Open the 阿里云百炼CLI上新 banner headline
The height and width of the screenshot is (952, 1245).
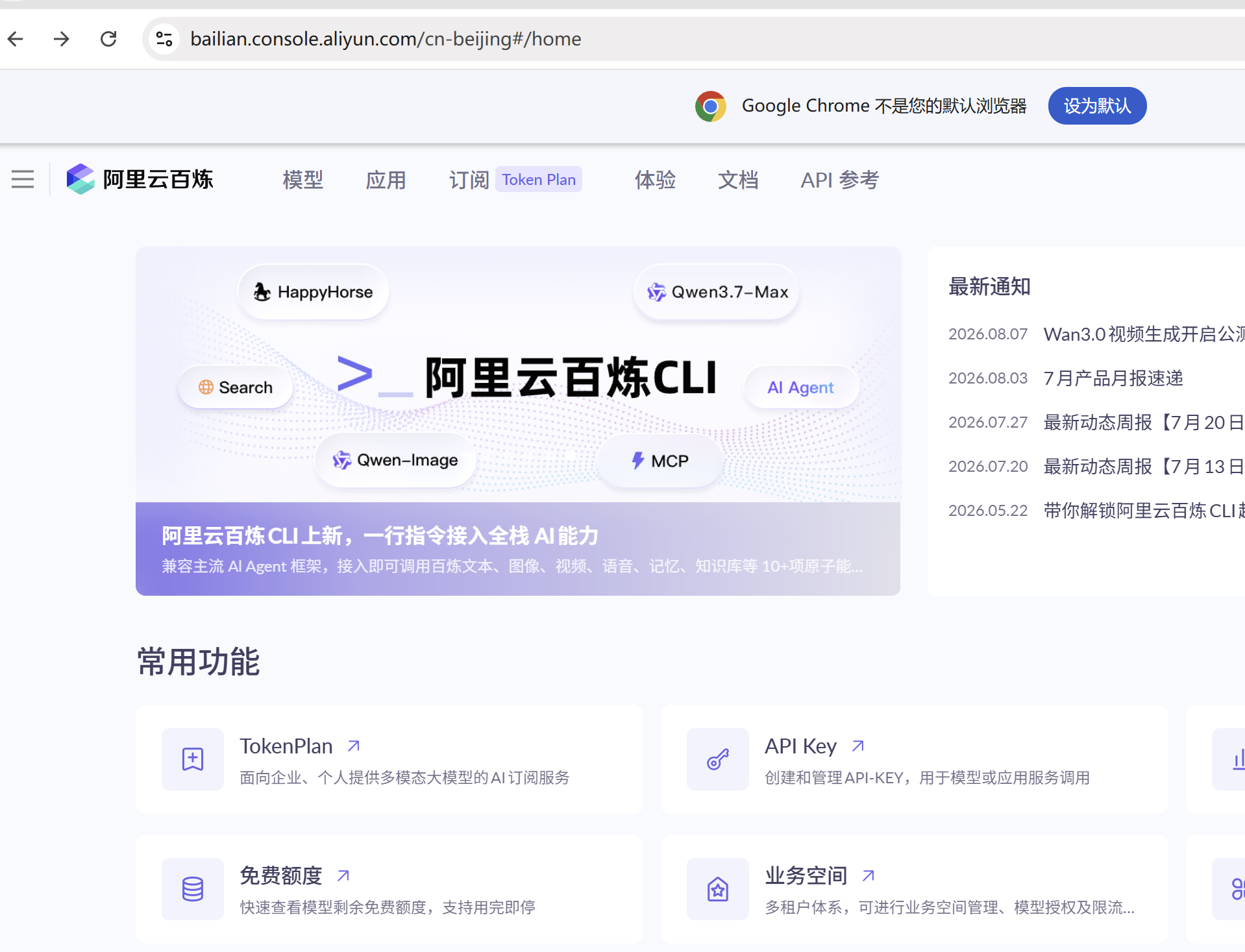380,536
